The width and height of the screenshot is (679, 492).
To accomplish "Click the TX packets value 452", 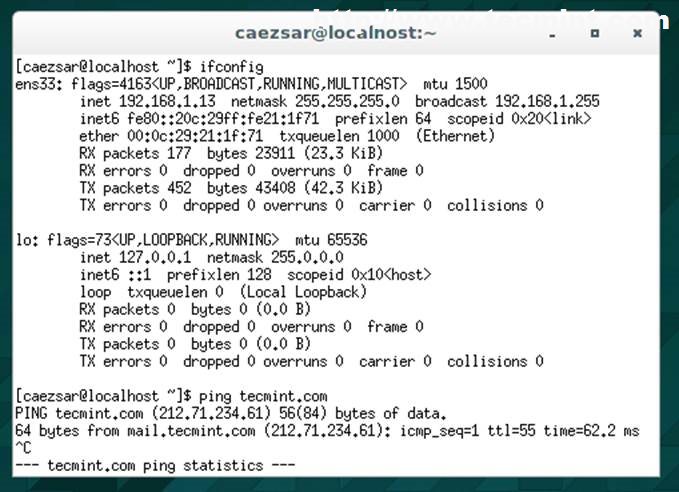I will click(x=179, y=188).
